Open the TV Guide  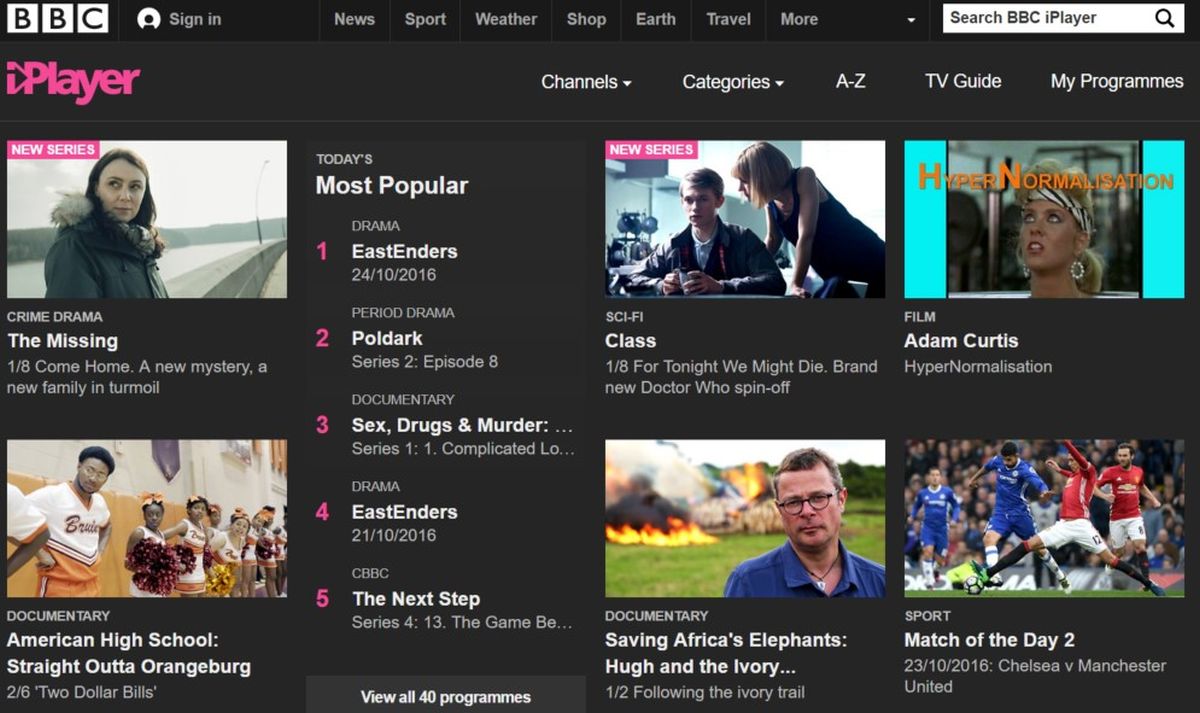(x=963, y=82)
